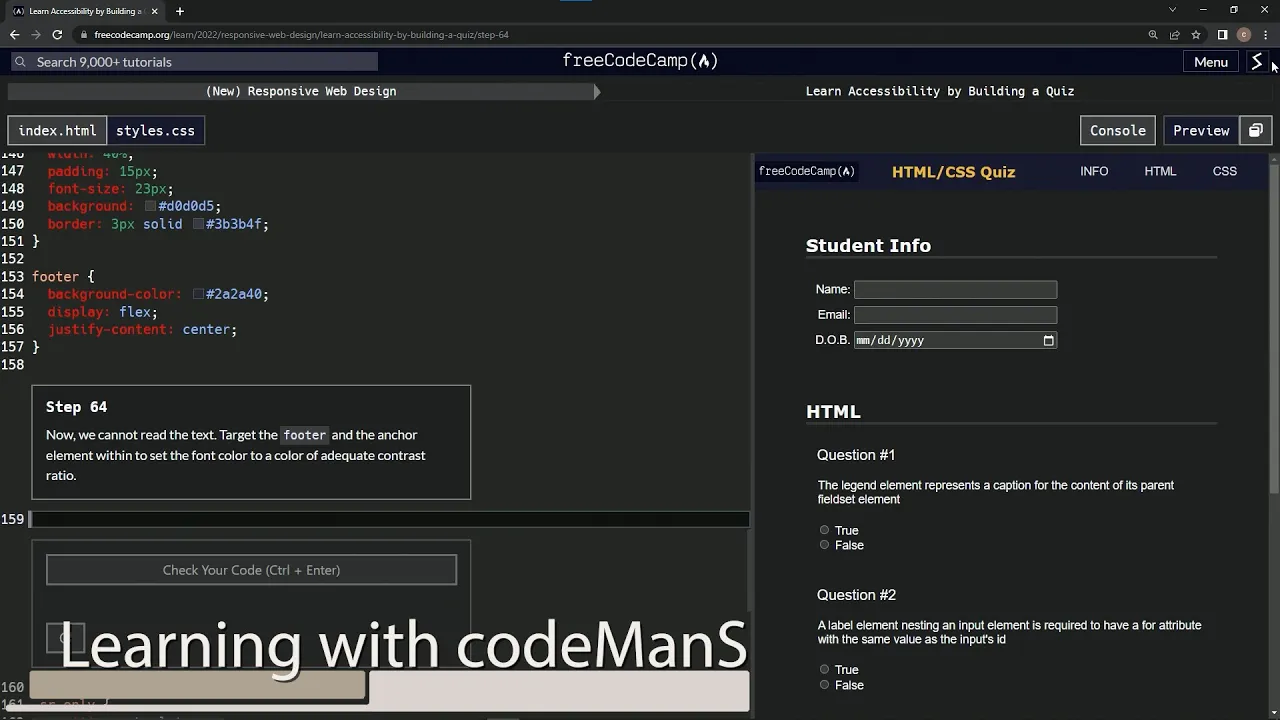This screenshot has height=720, width=1280.
Task: Place cursor on empty editor line 159
Action: [390, 519]
